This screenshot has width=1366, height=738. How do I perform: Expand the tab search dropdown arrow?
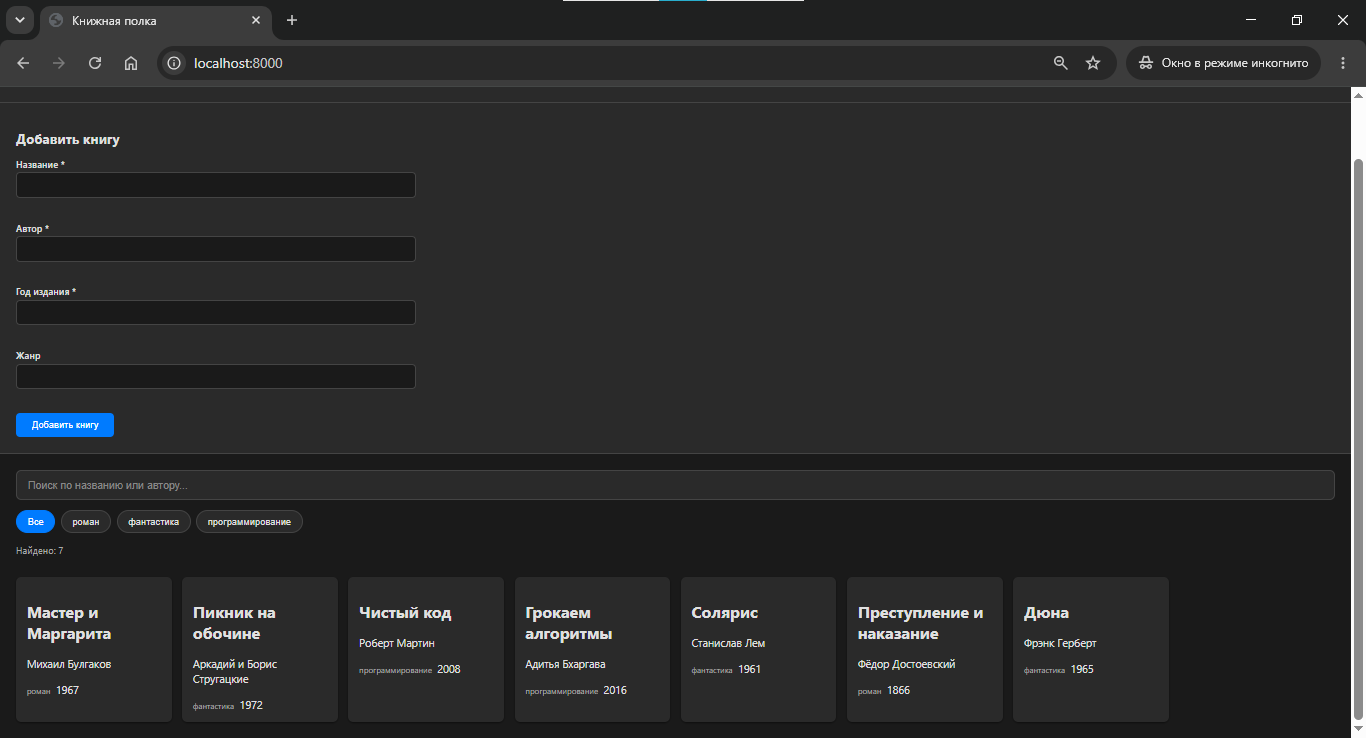pyautogui.click(x=19, y=20)
